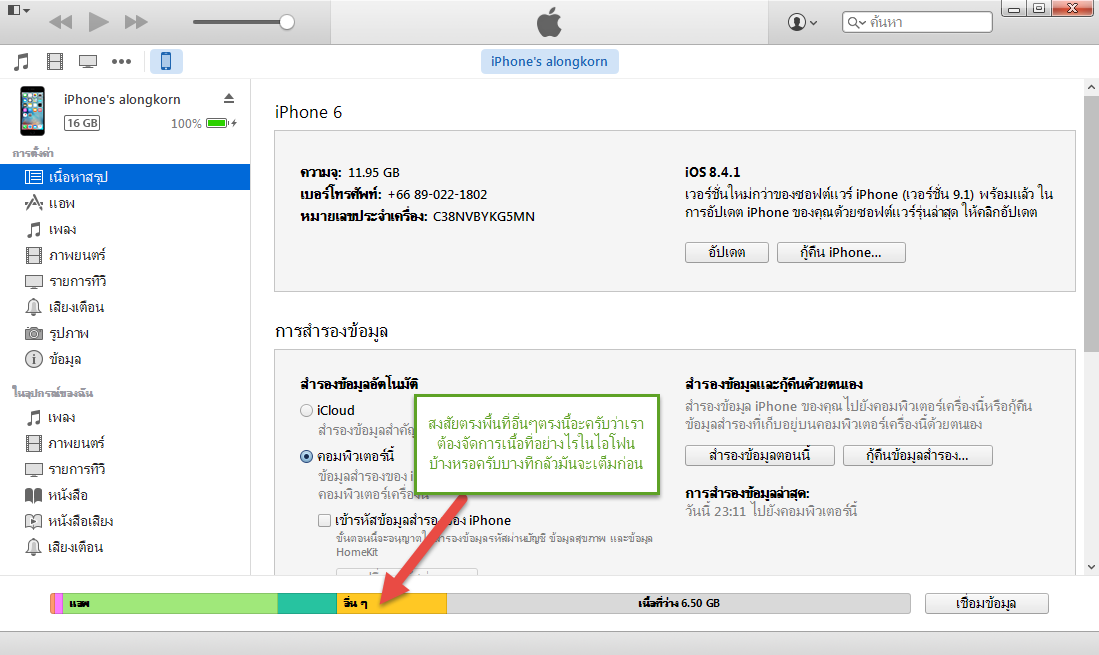Eject iPhone's alongkorn
The width and height of the screenshot is (1099, 655).
pos(229,99)
